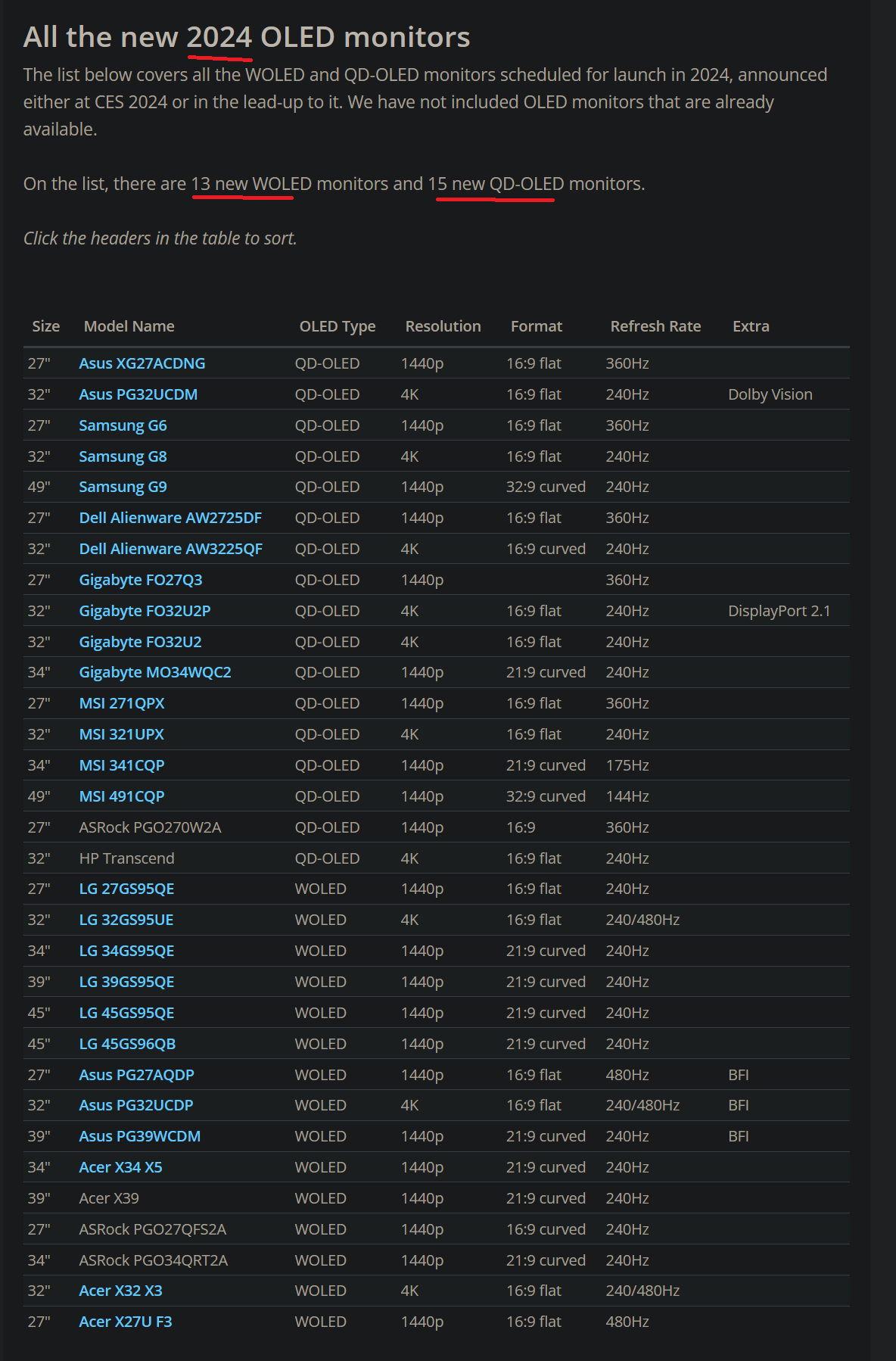The height and width of the screenshot is (1361, 896).
Task: Open Dell Alienware AW2725DF page
Action: 170,518
